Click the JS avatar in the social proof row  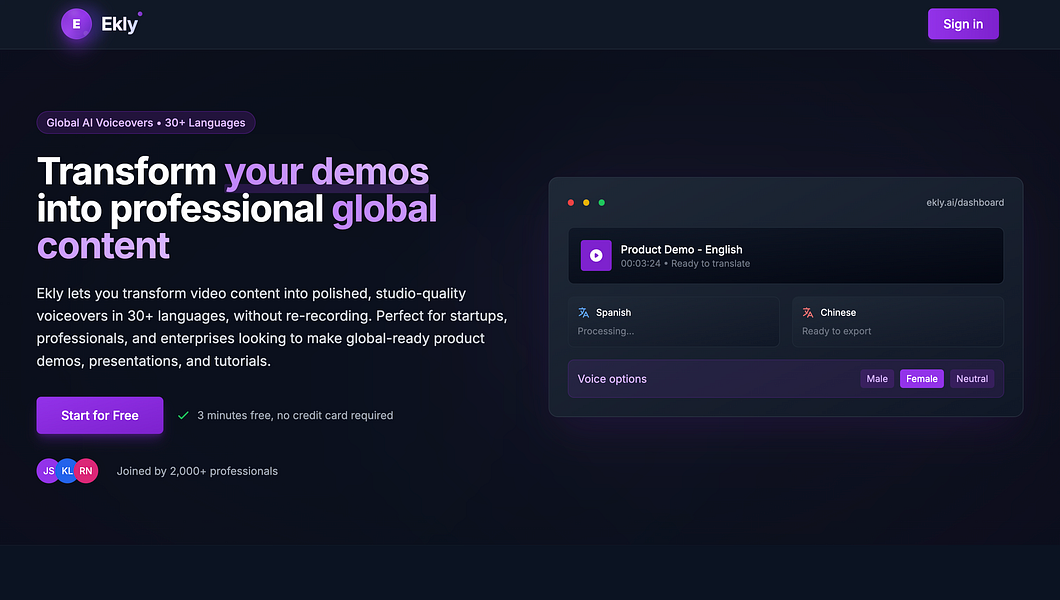click(48, 470)
